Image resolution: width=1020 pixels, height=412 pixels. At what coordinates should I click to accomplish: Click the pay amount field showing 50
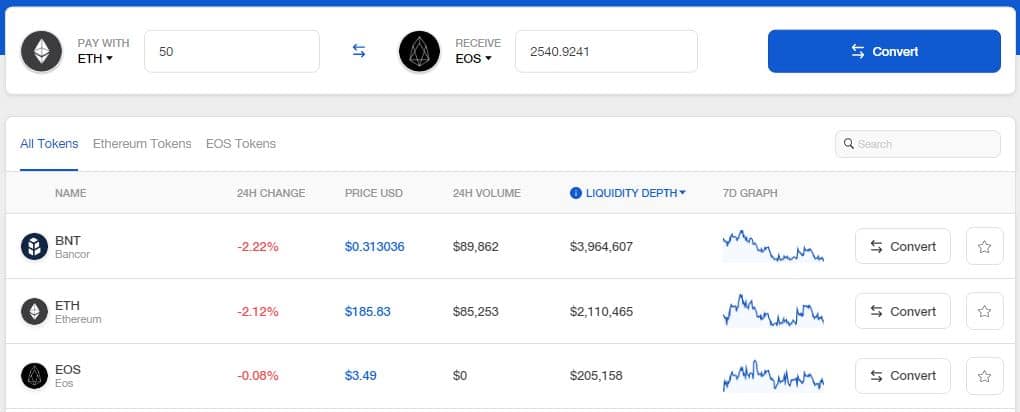pyautogui.click(x=231, y=51)
